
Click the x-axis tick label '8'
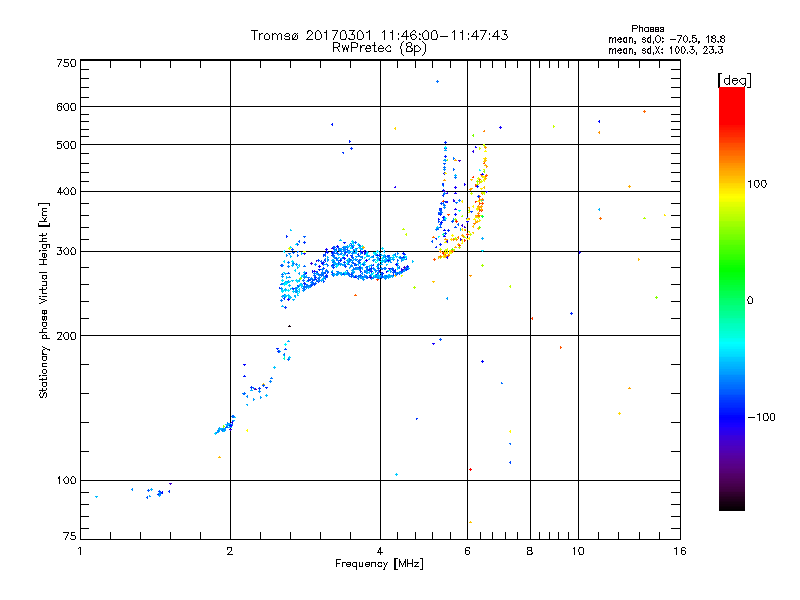[x=530, y=551]
